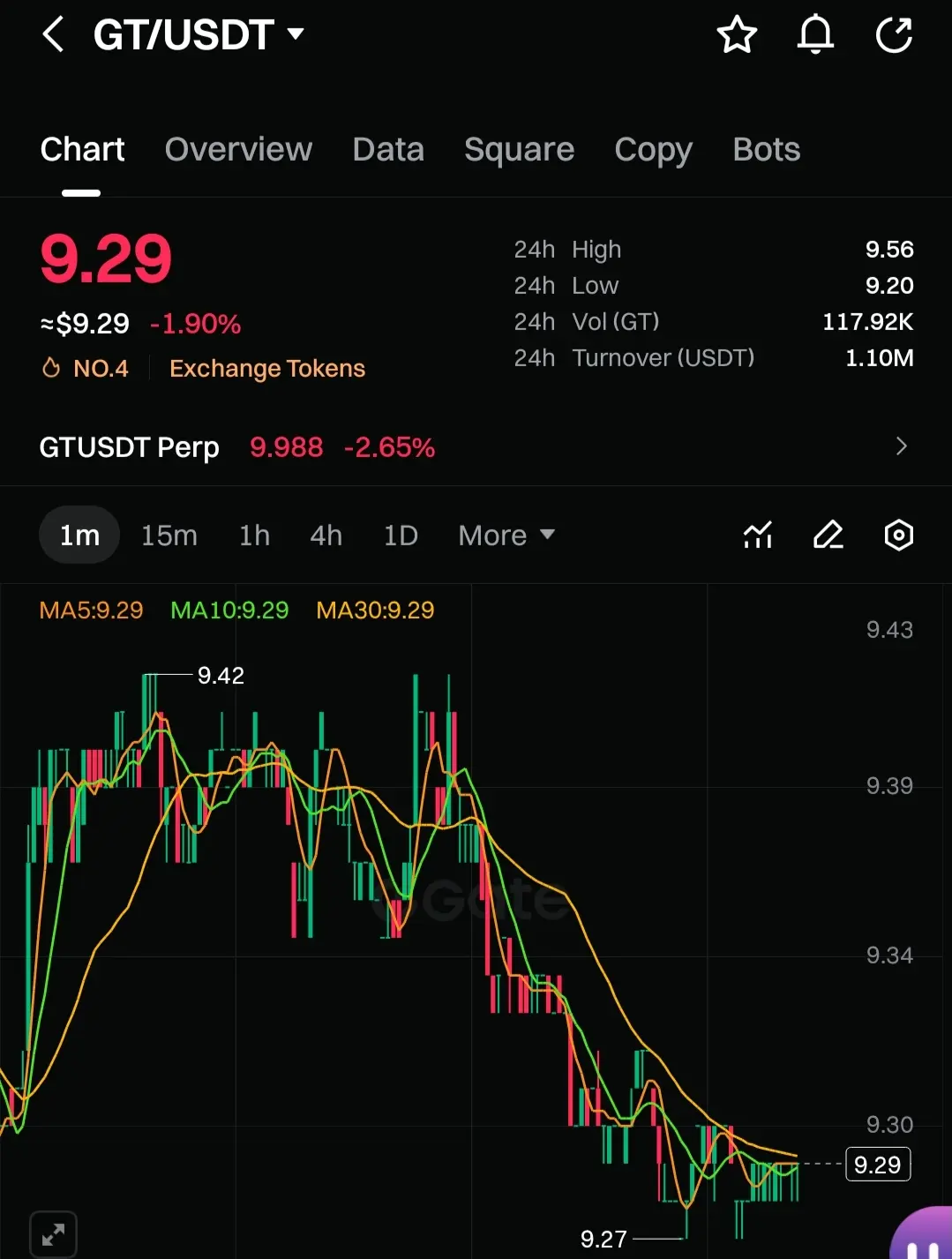Screen dimensions: 952x1259
Task: Open chart indicators icon
Action: [x=758, y=535]
